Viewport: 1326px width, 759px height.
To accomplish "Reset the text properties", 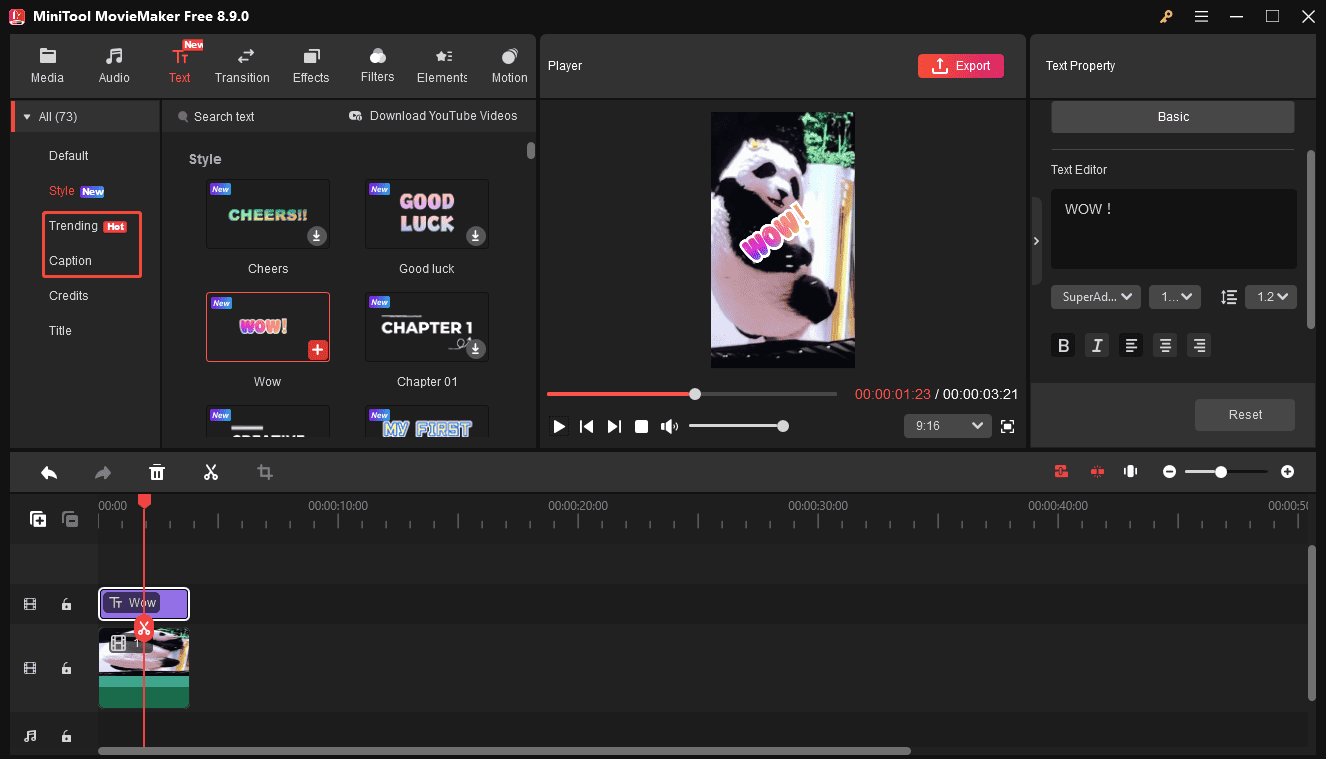I will pos(1245,414).
